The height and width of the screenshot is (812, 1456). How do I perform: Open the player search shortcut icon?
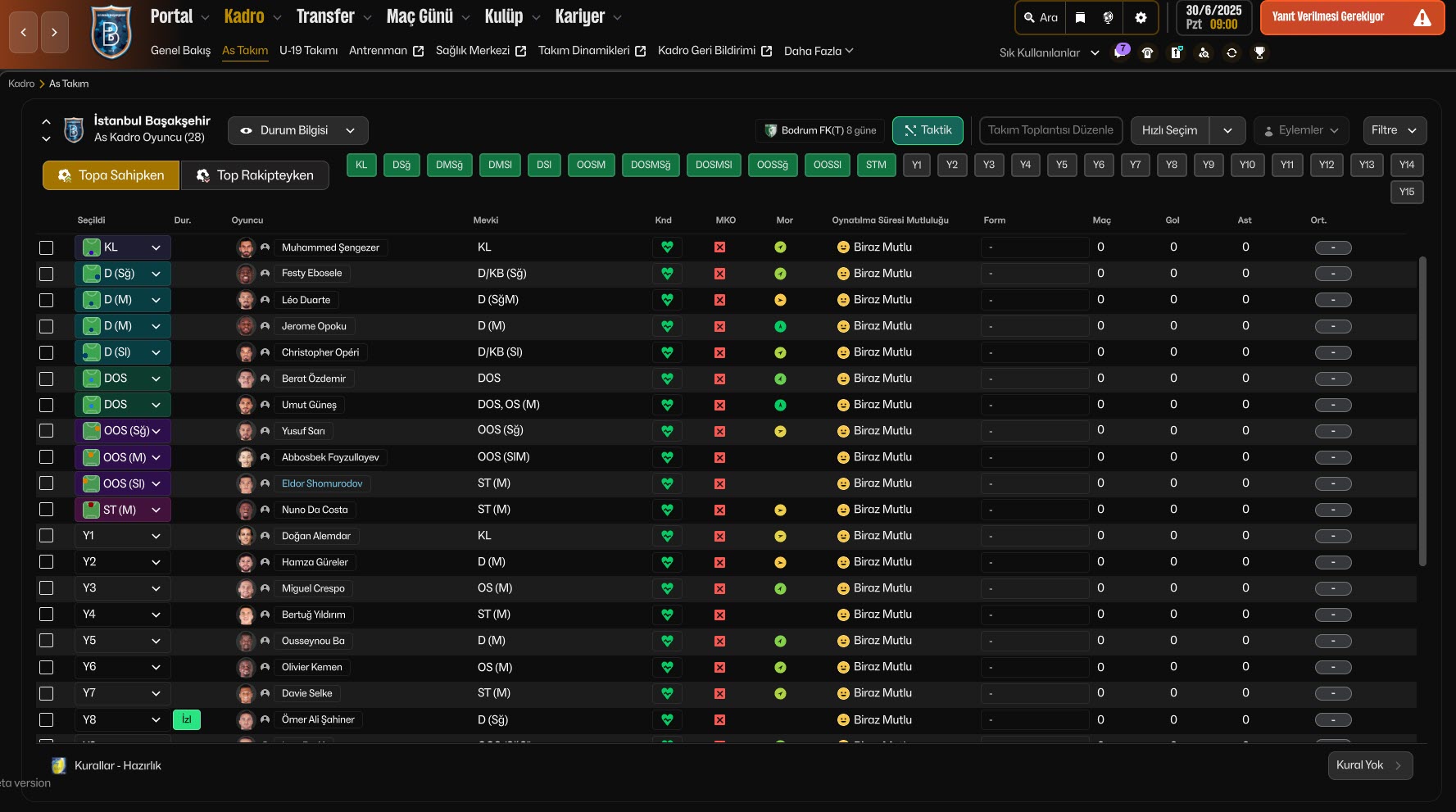[x=1204, y=52]
